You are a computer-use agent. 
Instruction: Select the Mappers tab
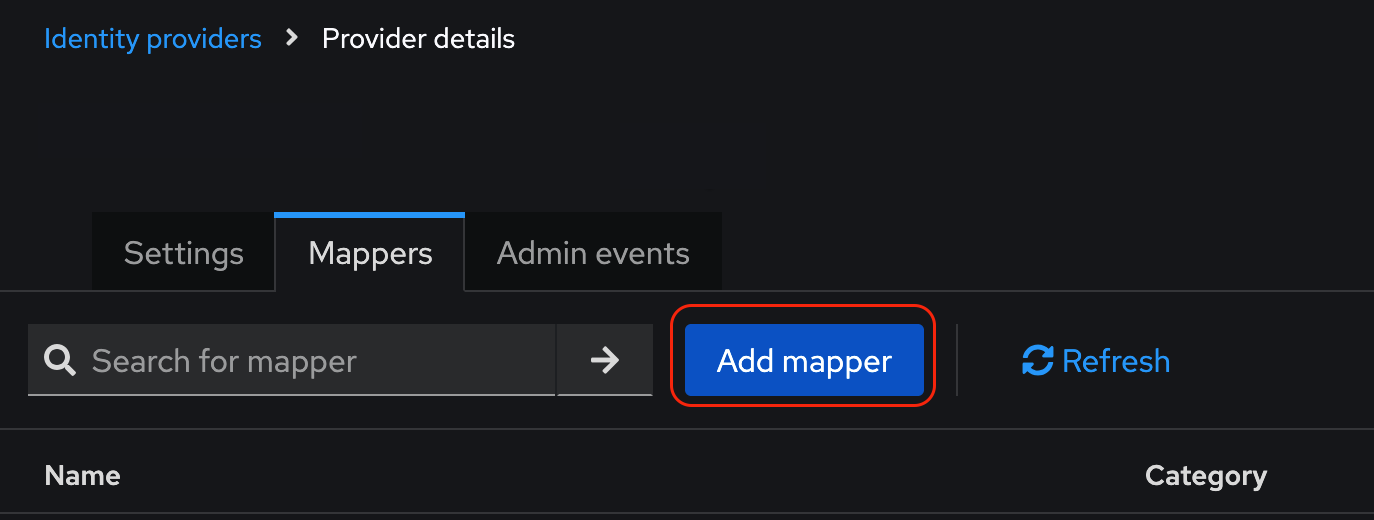click(370, 253)
